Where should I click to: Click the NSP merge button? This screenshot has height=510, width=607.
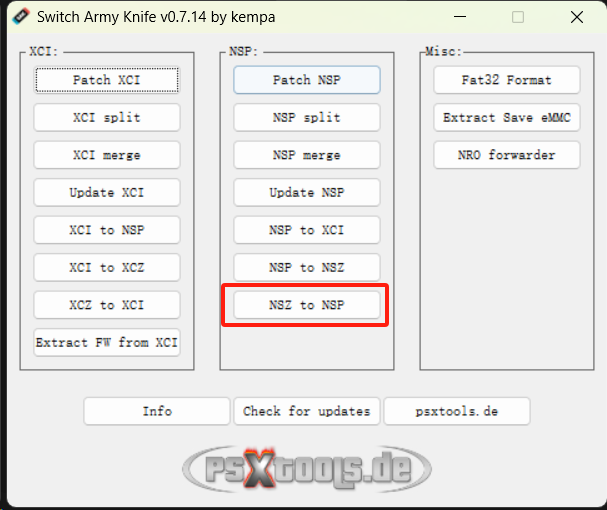click(307, 155)
